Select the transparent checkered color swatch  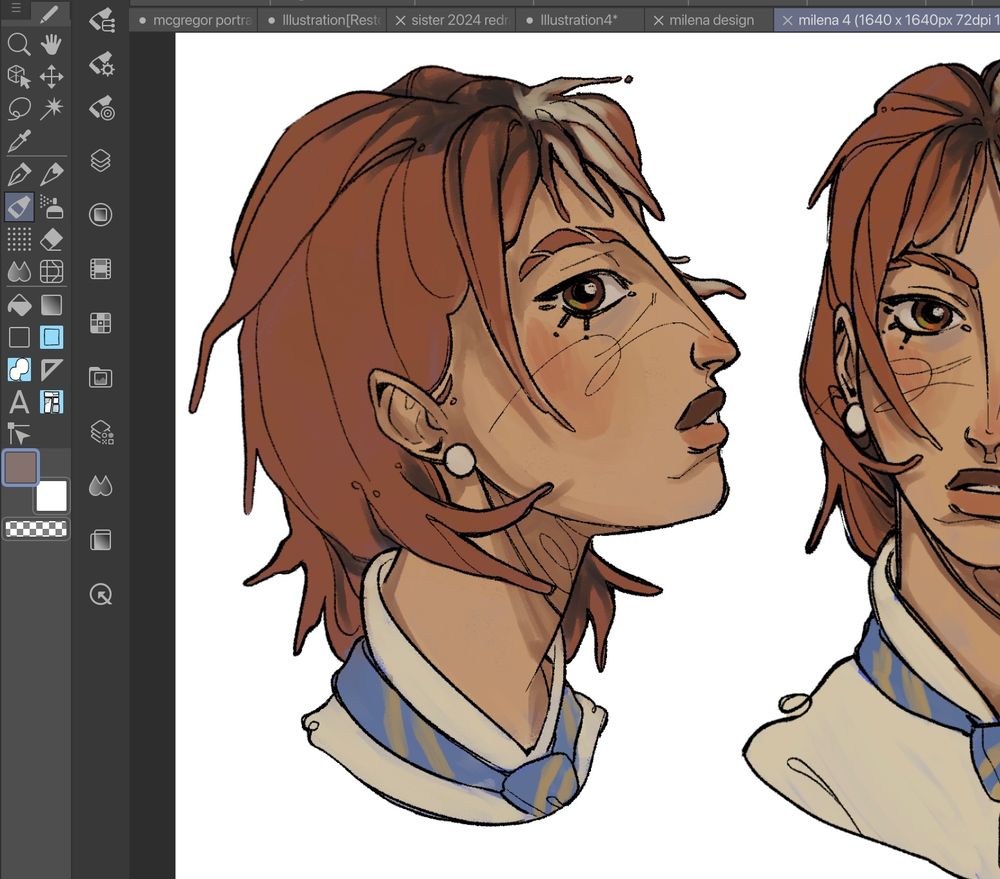(x=36, y=529)
